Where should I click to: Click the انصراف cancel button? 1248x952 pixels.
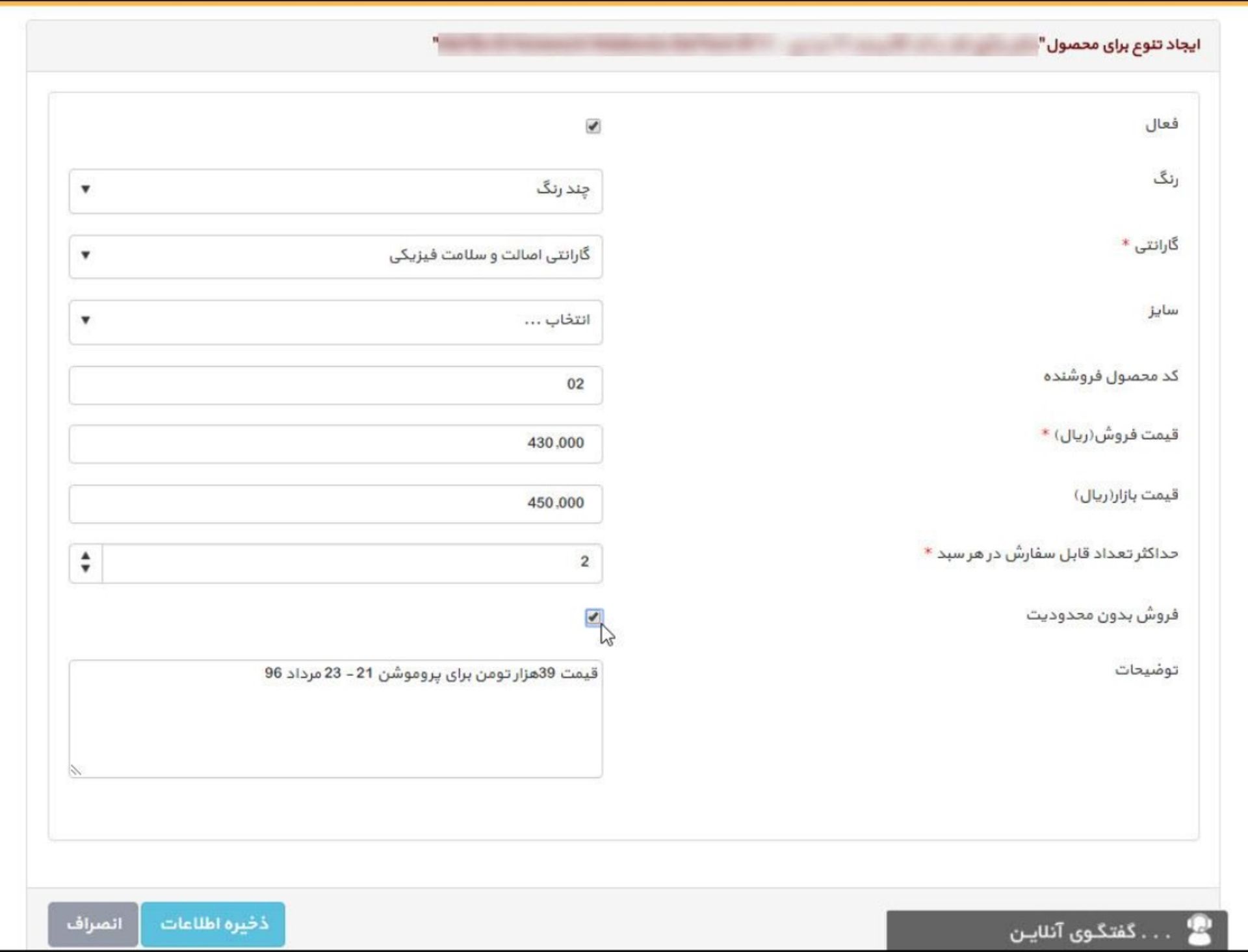pyautogui.click(x=93, y=923)
